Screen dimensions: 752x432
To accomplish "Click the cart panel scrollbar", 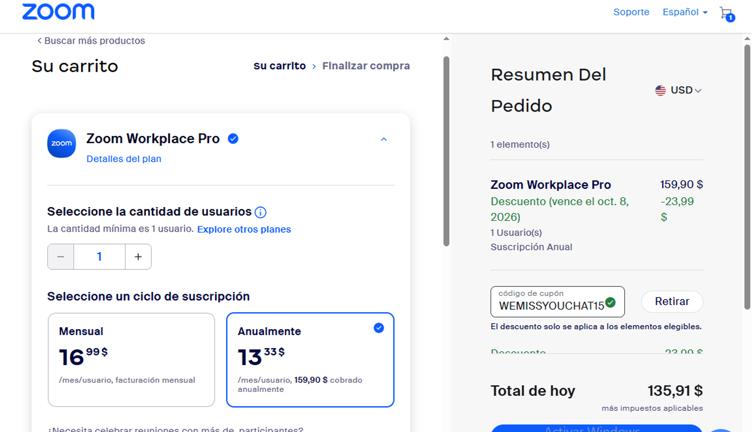I will [x=446, y=151].
